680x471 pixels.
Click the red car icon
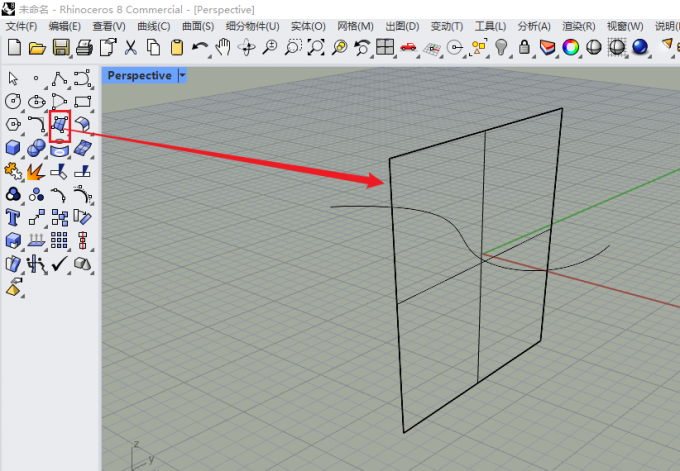[408, 47]
